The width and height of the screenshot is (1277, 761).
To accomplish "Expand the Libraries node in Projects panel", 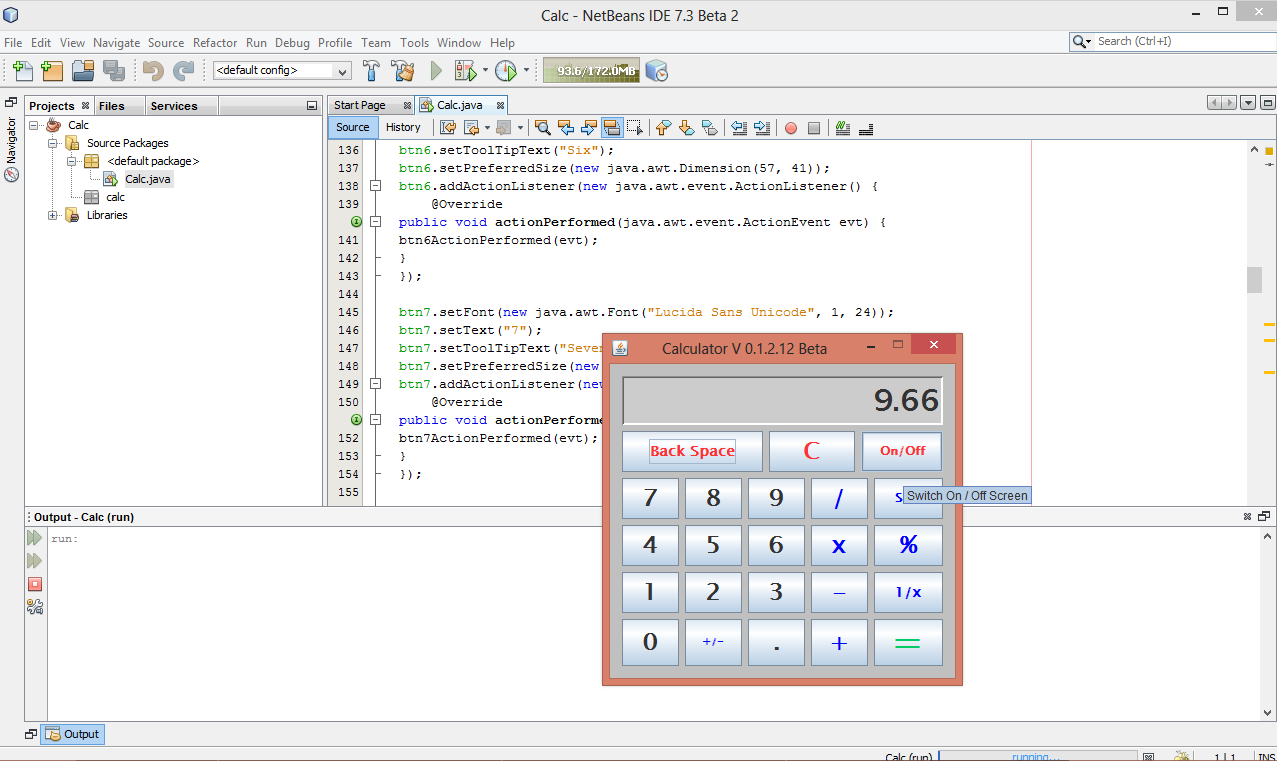I will [x=52, y=215].
